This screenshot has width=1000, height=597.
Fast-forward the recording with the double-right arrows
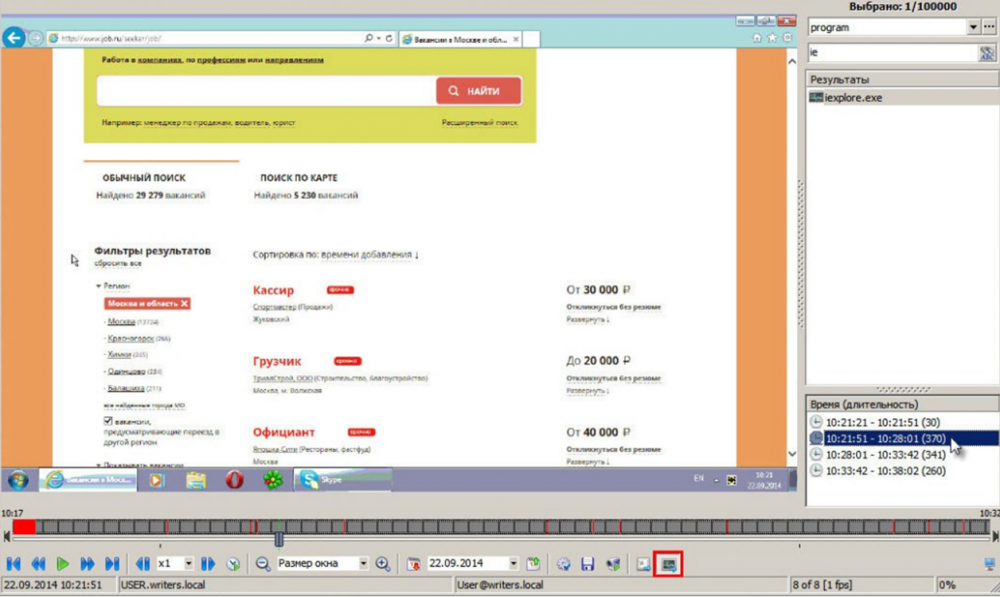87,564
